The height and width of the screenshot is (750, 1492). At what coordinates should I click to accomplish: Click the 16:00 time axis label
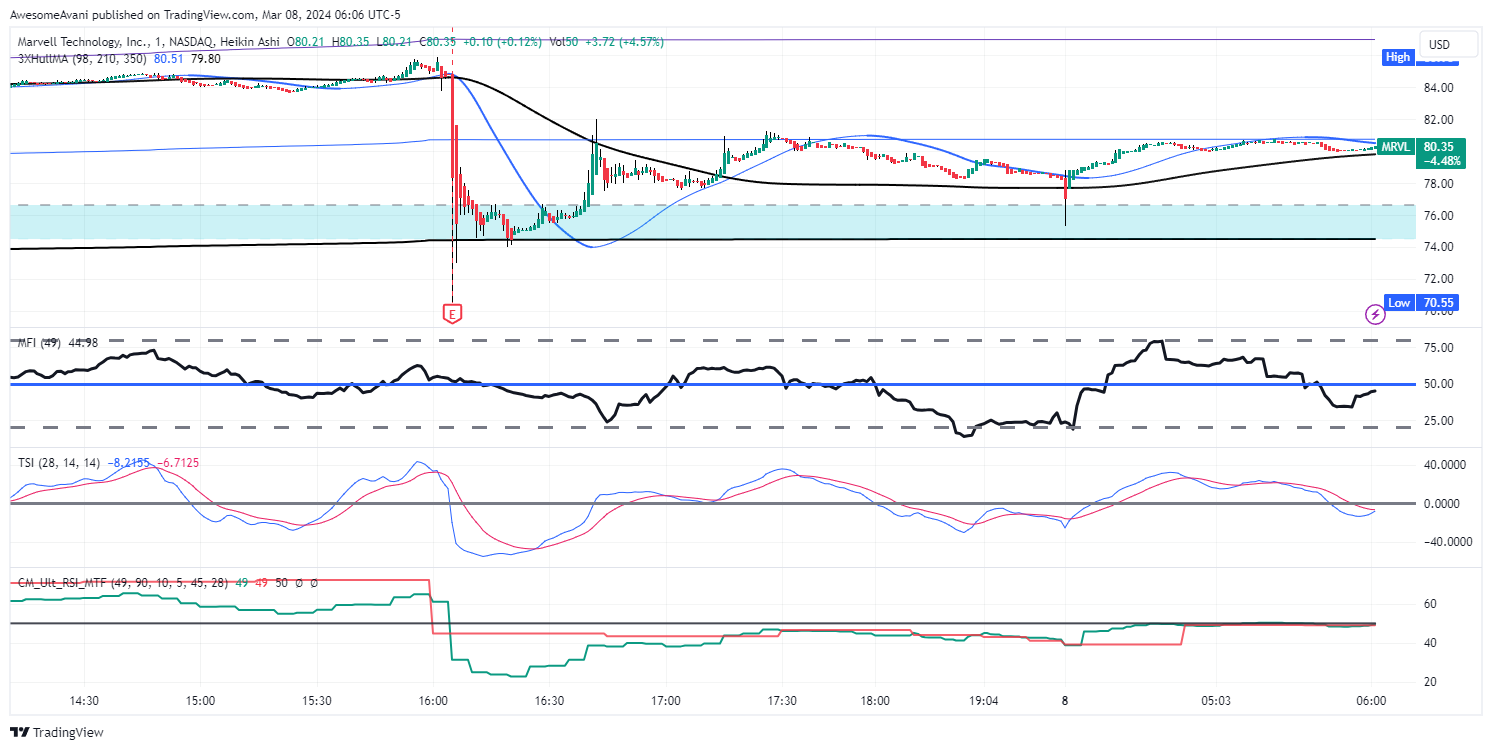tap(433, 701)
